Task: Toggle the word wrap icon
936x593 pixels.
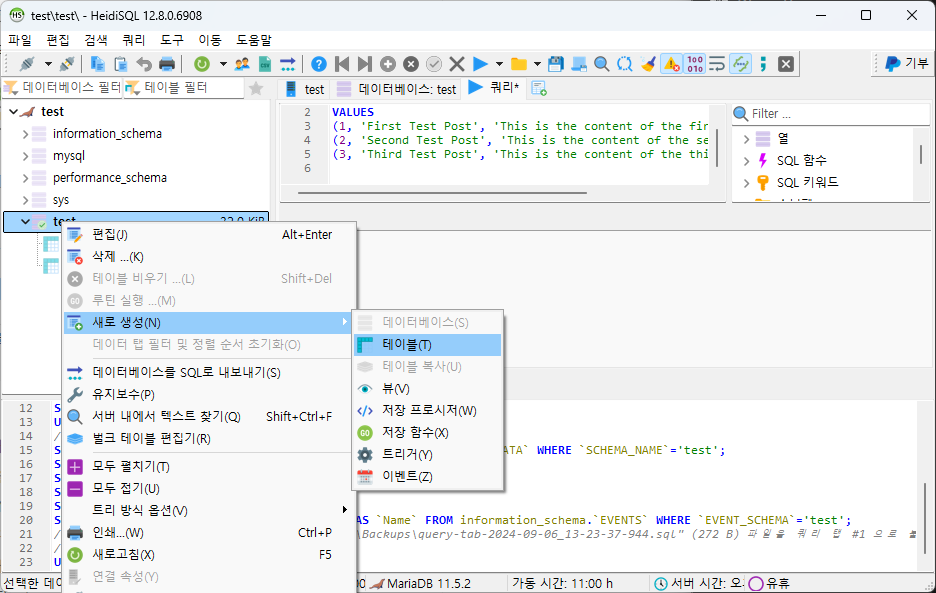Action: click(717, 64)
